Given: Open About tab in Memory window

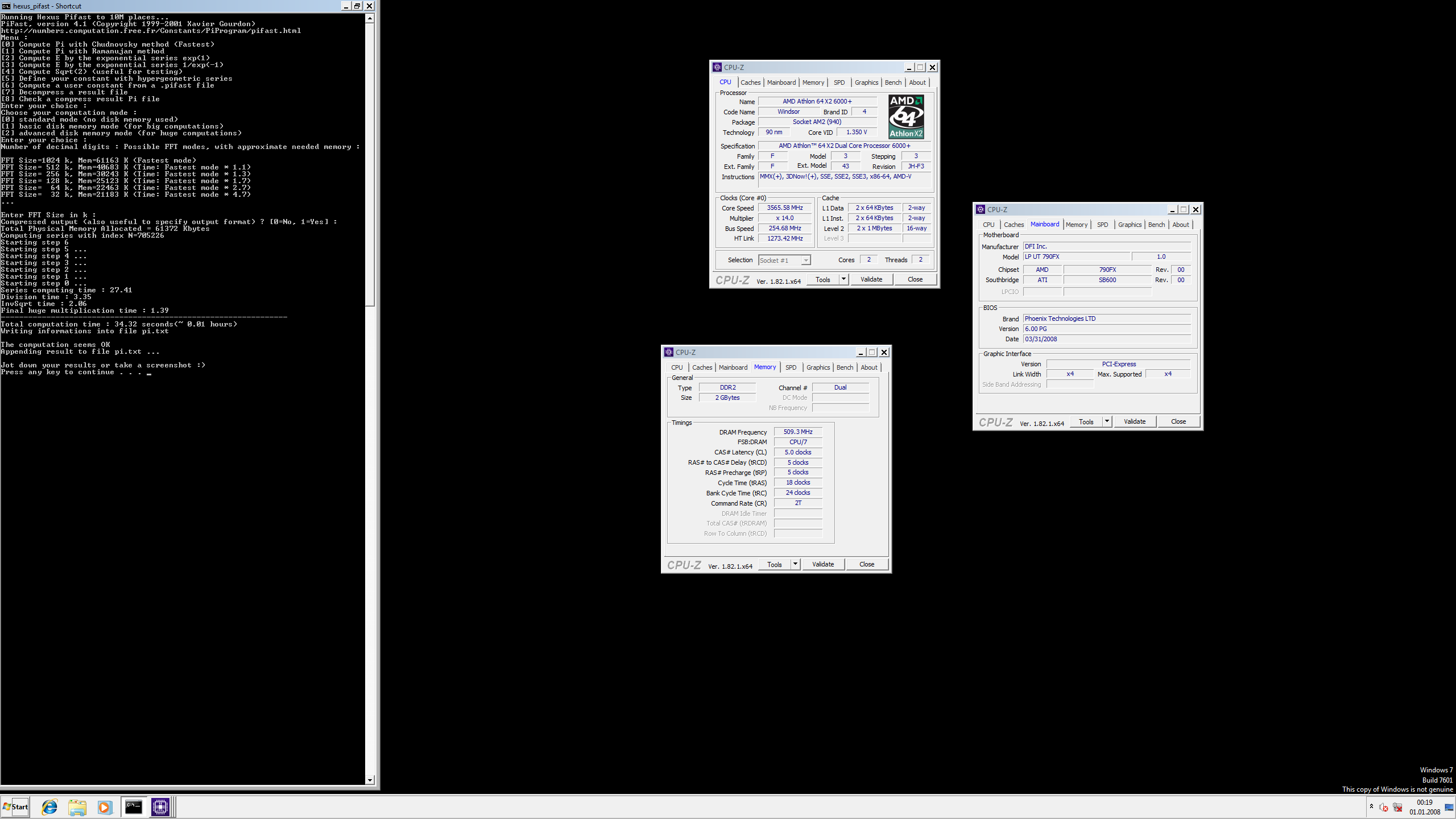Looking at the screenshot, I should 868,367.
